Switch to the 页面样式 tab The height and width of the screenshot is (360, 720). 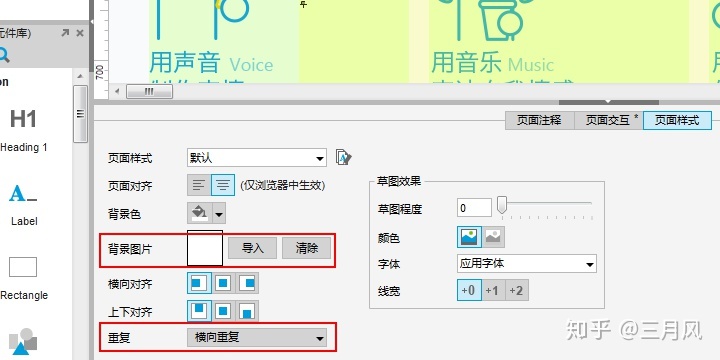tap(677, 120)
